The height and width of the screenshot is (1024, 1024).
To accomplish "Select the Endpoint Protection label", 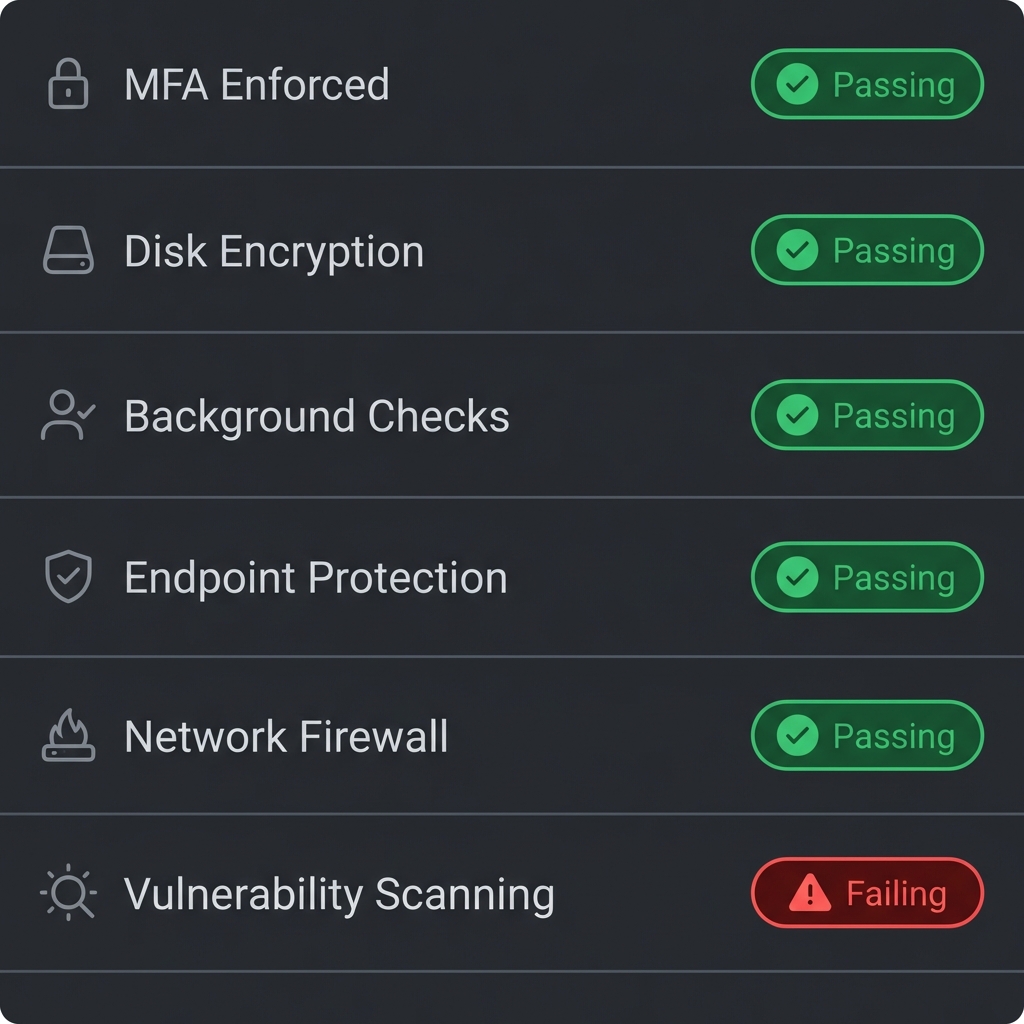I will [315, 578].
